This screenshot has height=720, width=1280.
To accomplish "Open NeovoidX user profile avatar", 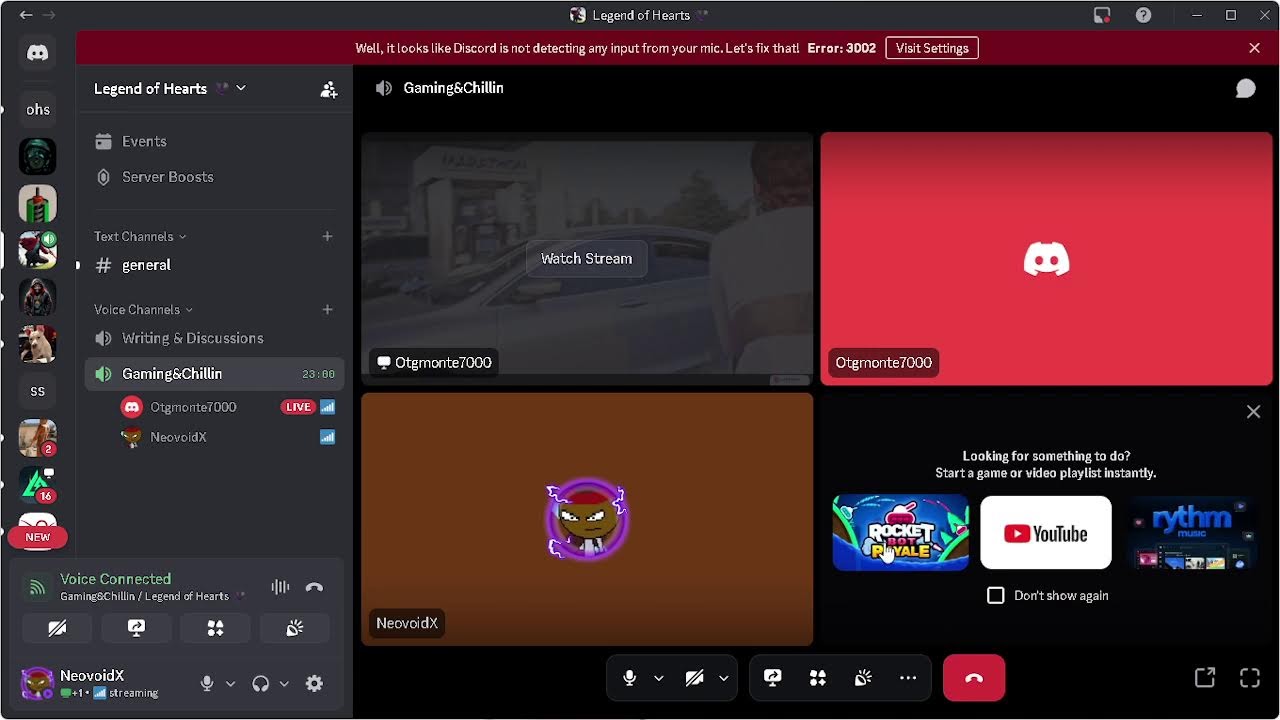I will point(37,683).
